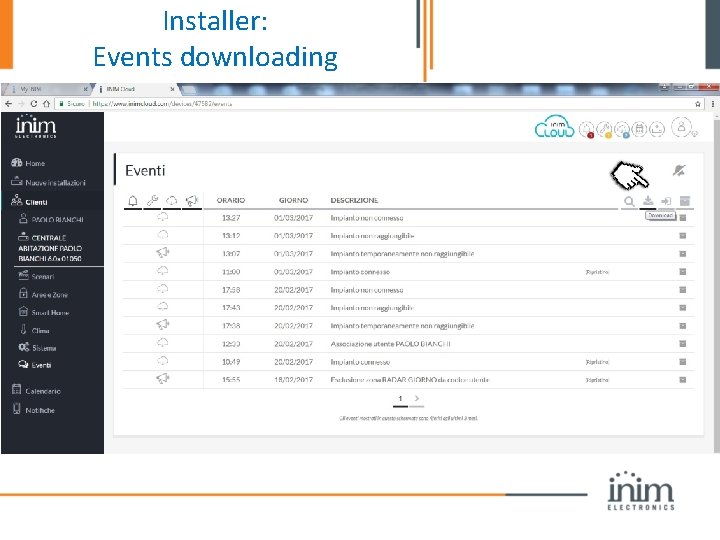Open Eventi in the sidebar
720x540 pixels.
tap(35, 365)
